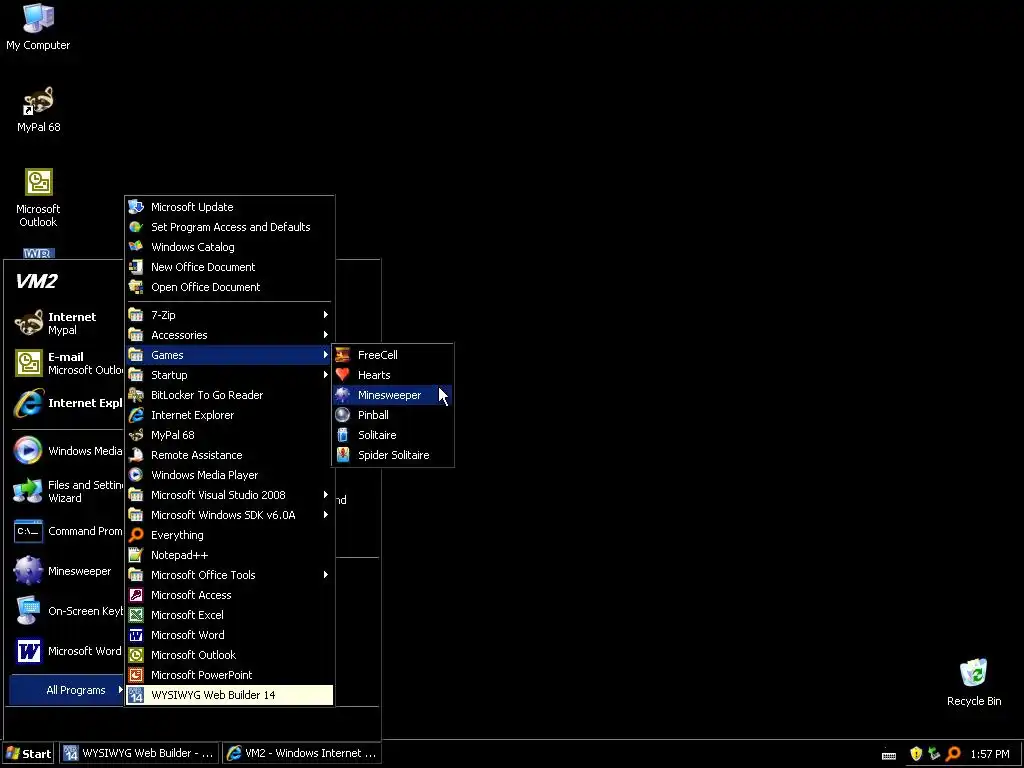Image resolution: width=1024 pixels, height=768 pixels.
Task: Click the security shield tray icon
Action: click(x=916, y=754)
